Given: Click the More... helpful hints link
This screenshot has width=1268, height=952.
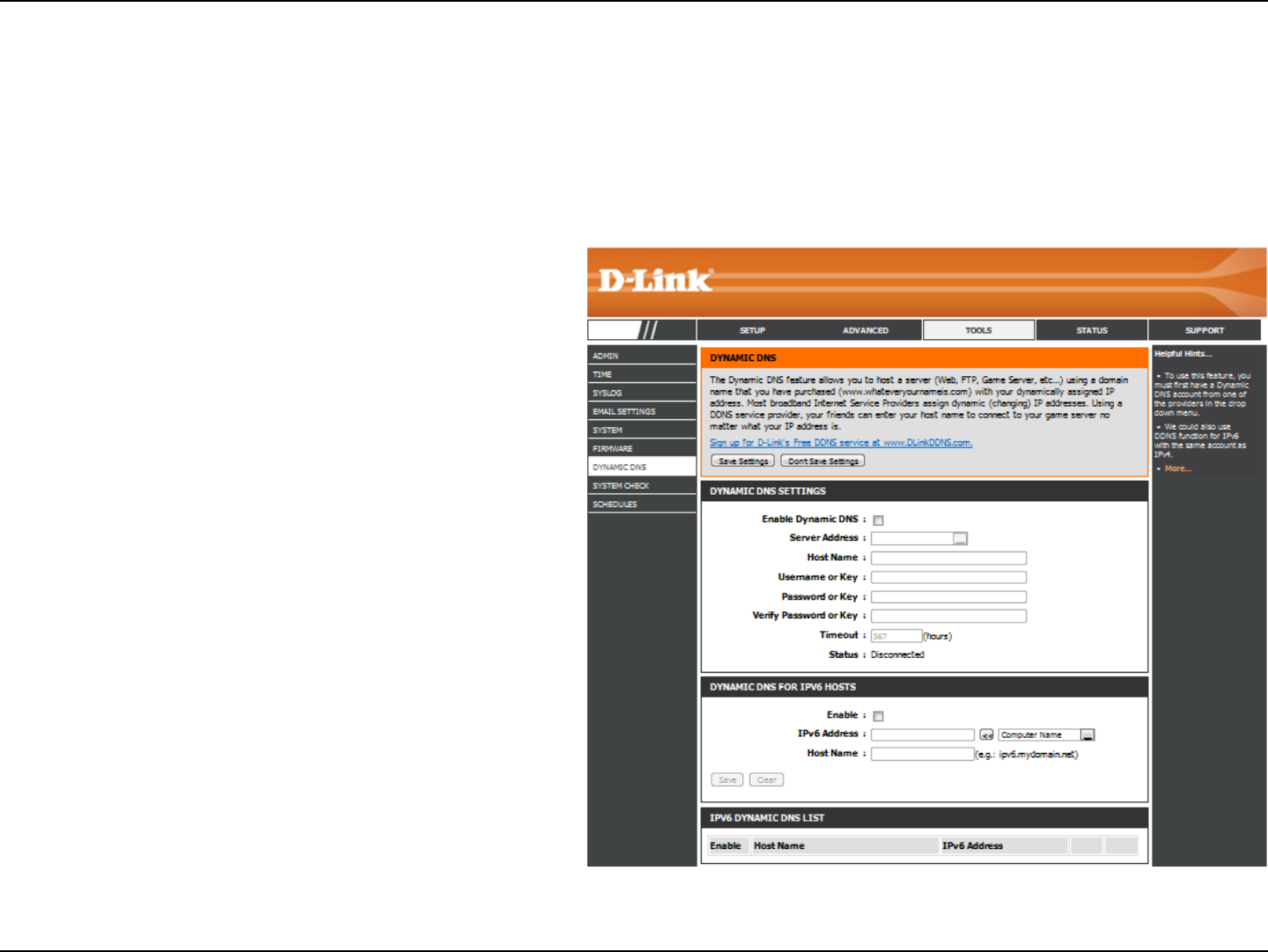Looking at the screenshot, I should point(1178,469).
